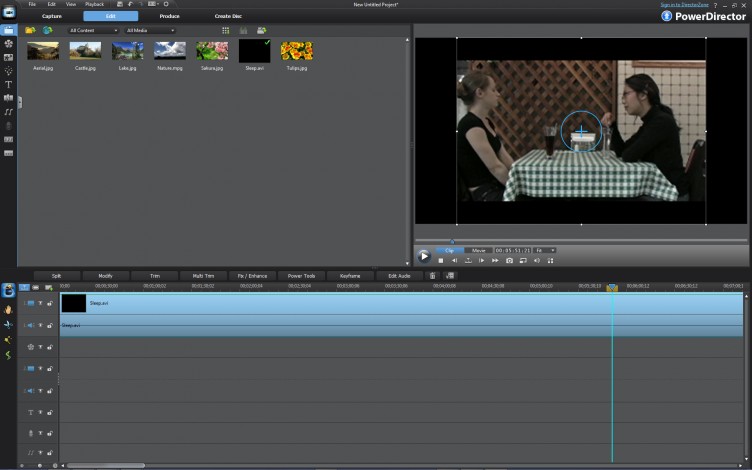This screenshot has height=470, width=752.
Task: Click the Power Tools button
Action: (x=301, y=276)
